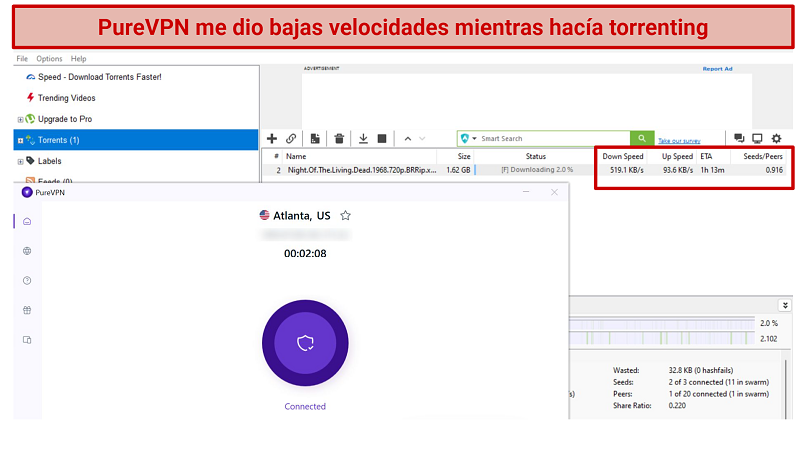Open the Help menu
806x453 pixels.
pyautogui.click(x=79, y=59)
